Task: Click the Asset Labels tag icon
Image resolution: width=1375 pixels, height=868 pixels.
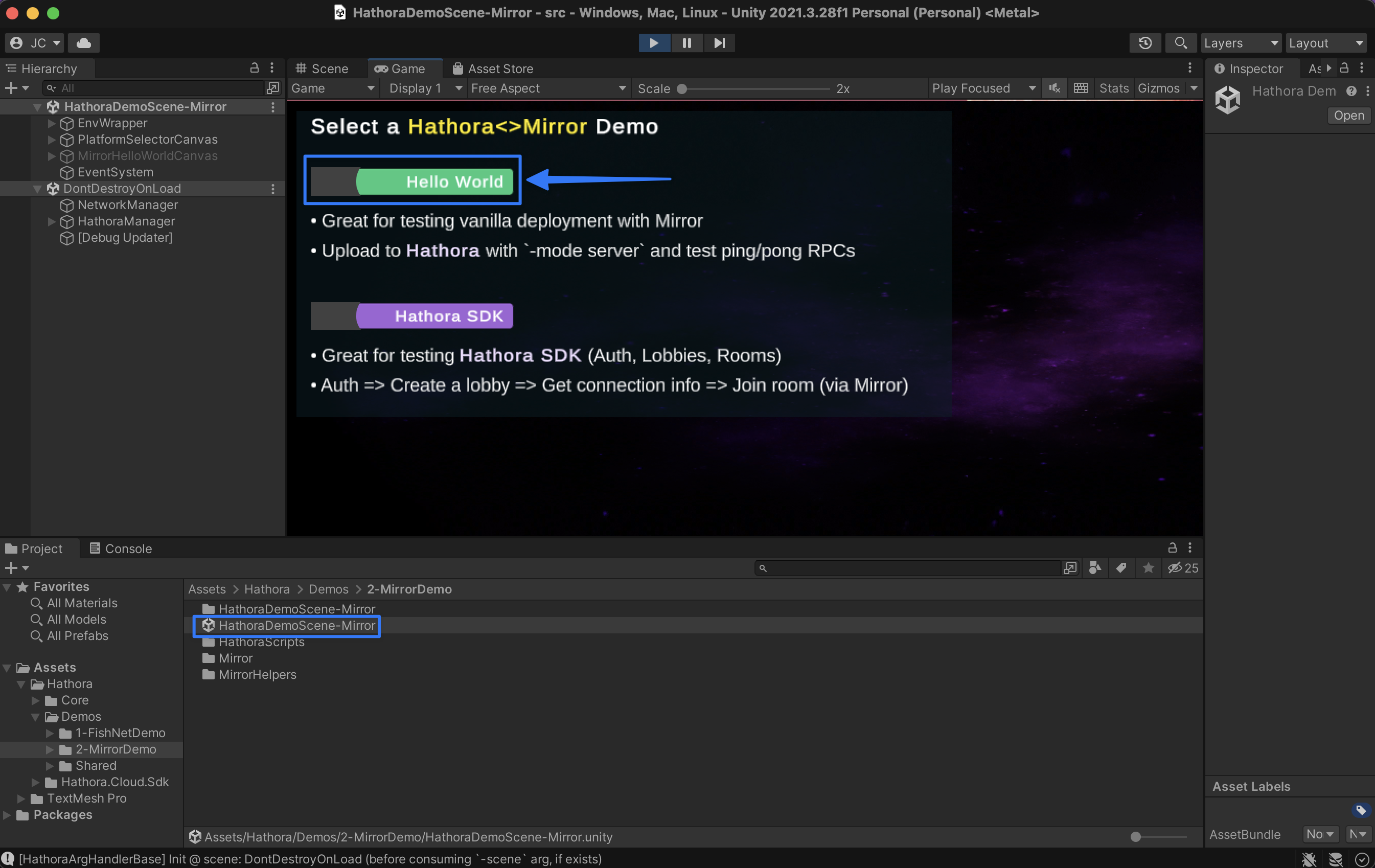Action: (1361, 810)
